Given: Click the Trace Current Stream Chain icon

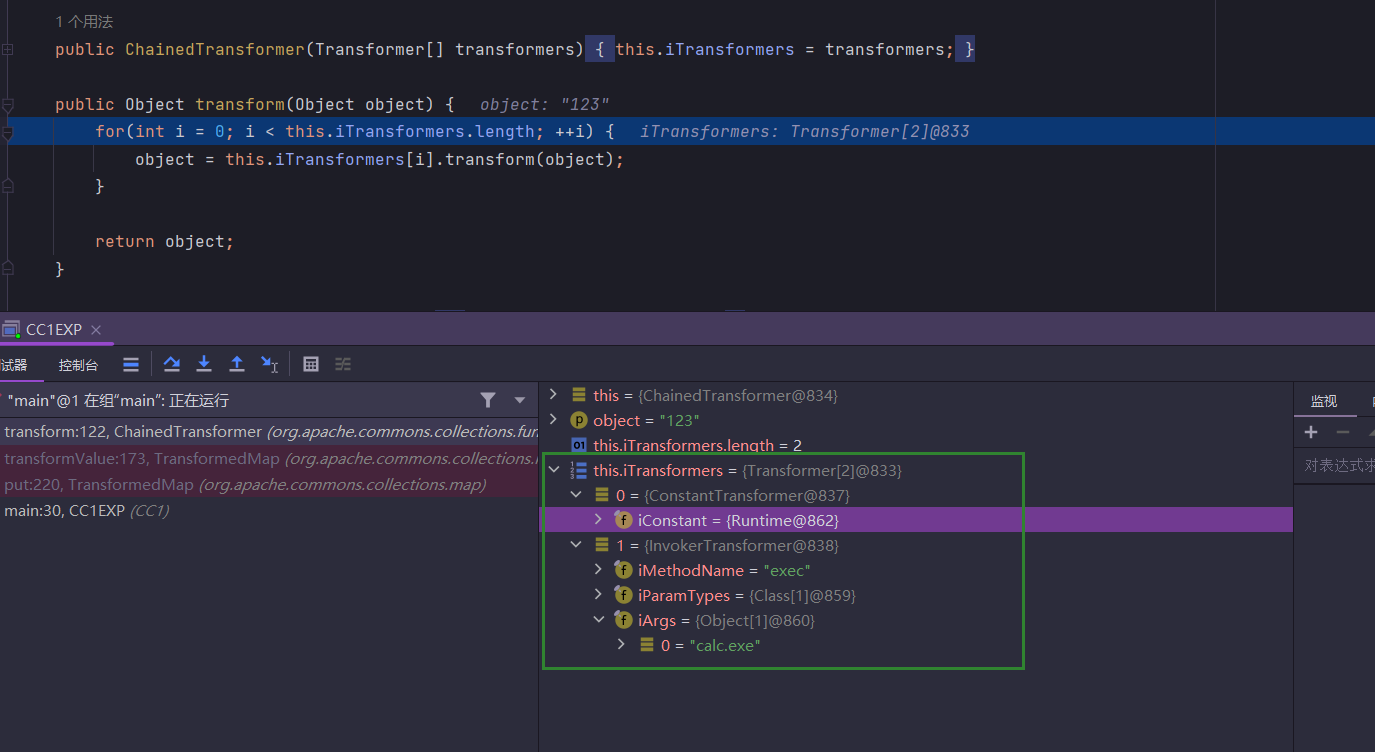Looking at the screenshot, I should pyautogui.click(x=343, y=364).
